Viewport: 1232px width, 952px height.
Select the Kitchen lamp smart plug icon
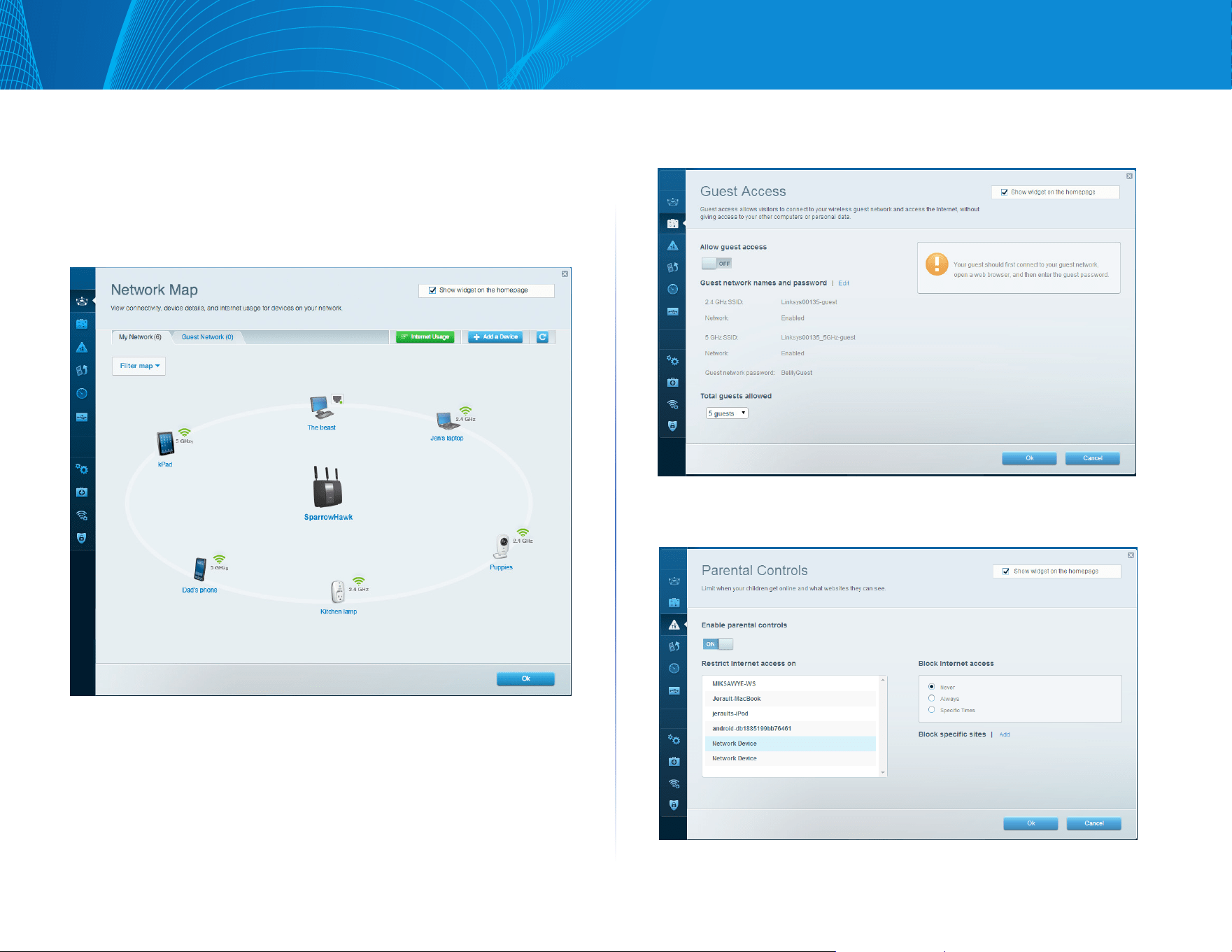click(x=338, y=592)
